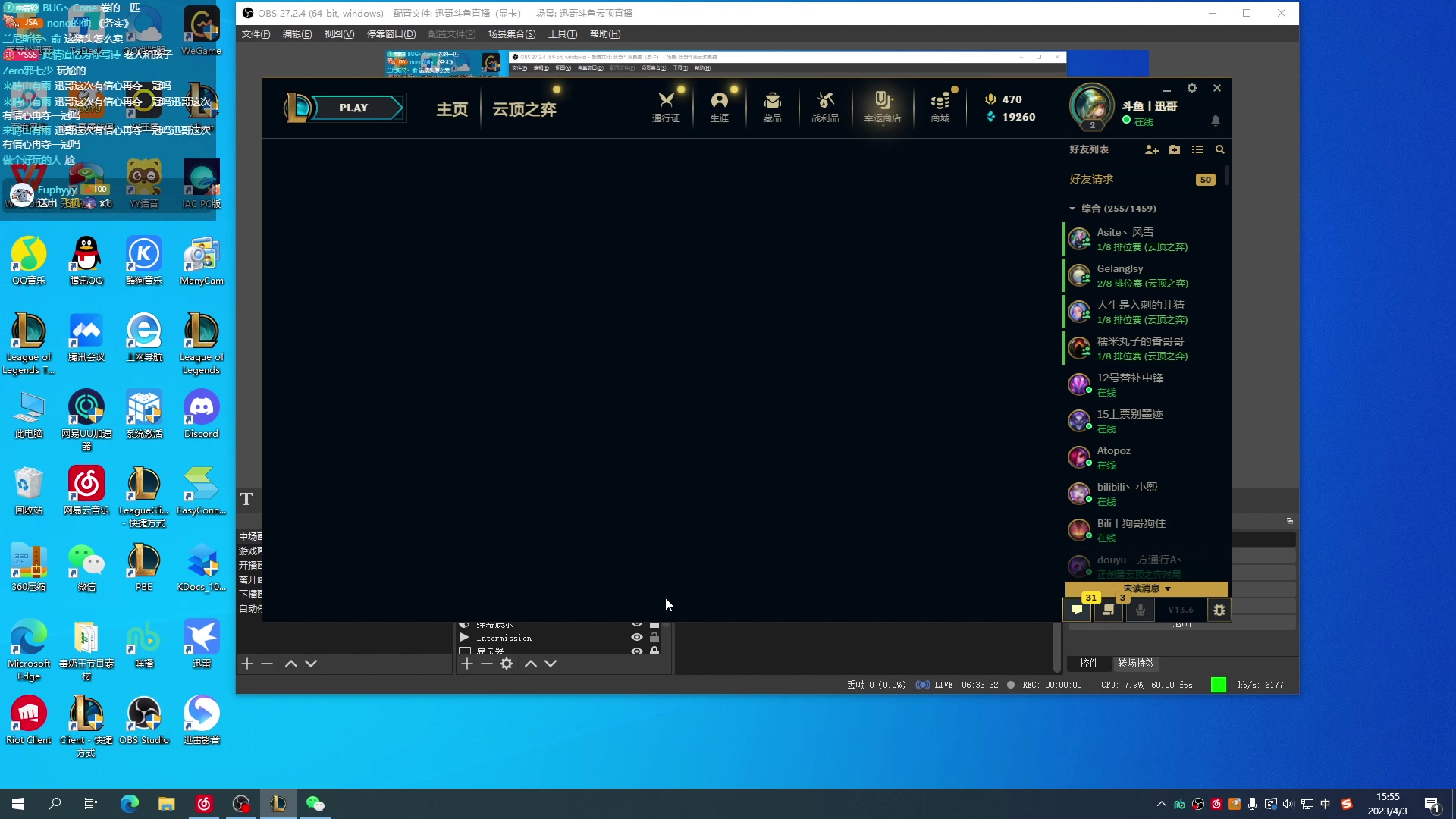The height and width of the screenshot is (819, 1456).
Task: Click the friend search magnifier icon
Action: [x=1220, y=149]
